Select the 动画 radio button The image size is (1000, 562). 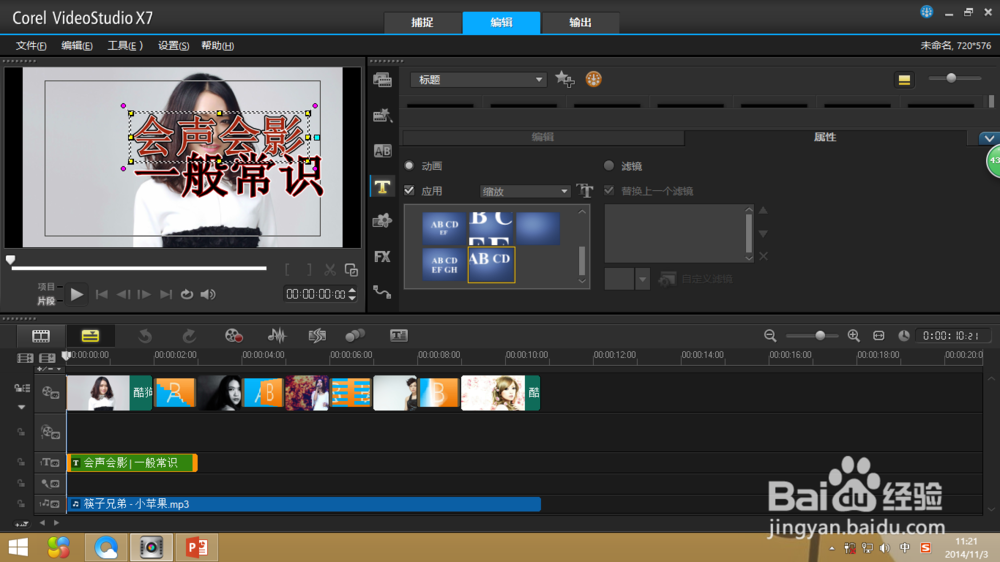pos(409,166)
